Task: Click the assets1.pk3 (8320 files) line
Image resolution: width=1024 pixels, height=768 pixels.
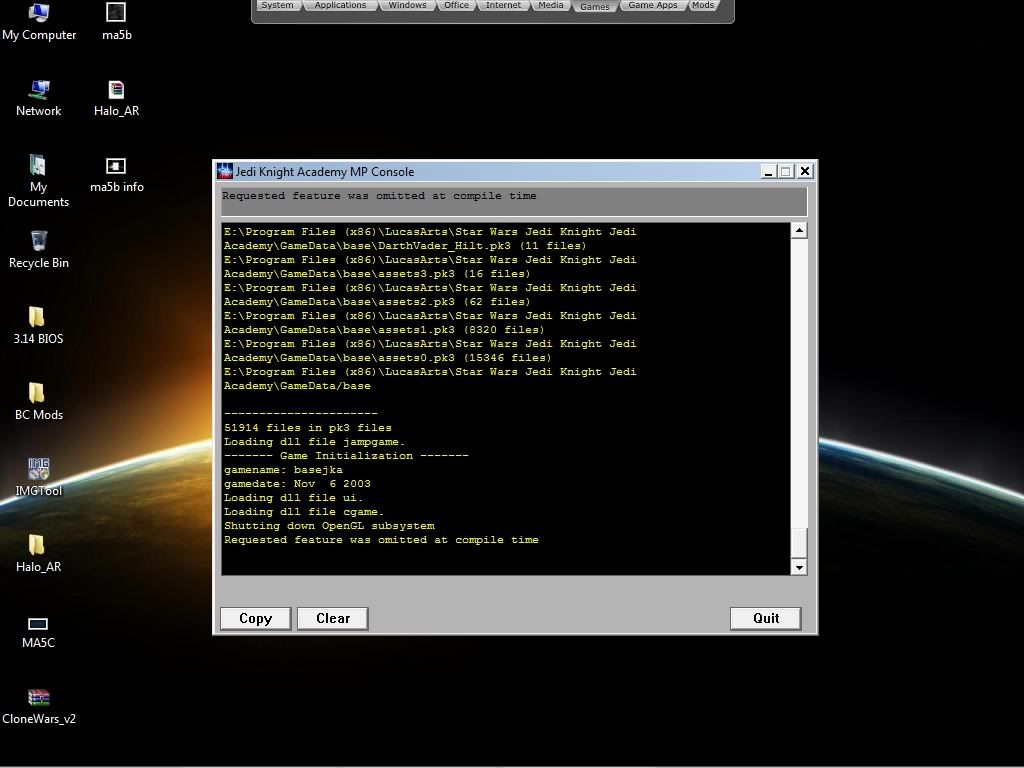Action: click(x=384, y=330)
